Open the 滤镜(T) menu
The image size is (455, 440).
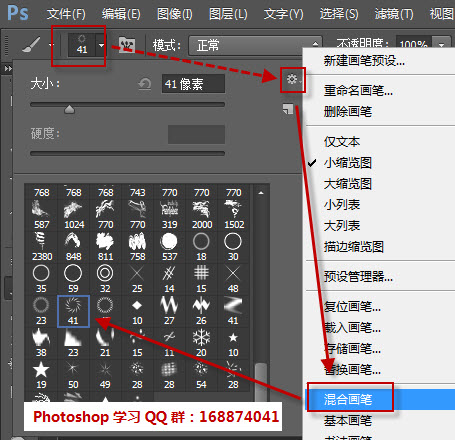394,14
